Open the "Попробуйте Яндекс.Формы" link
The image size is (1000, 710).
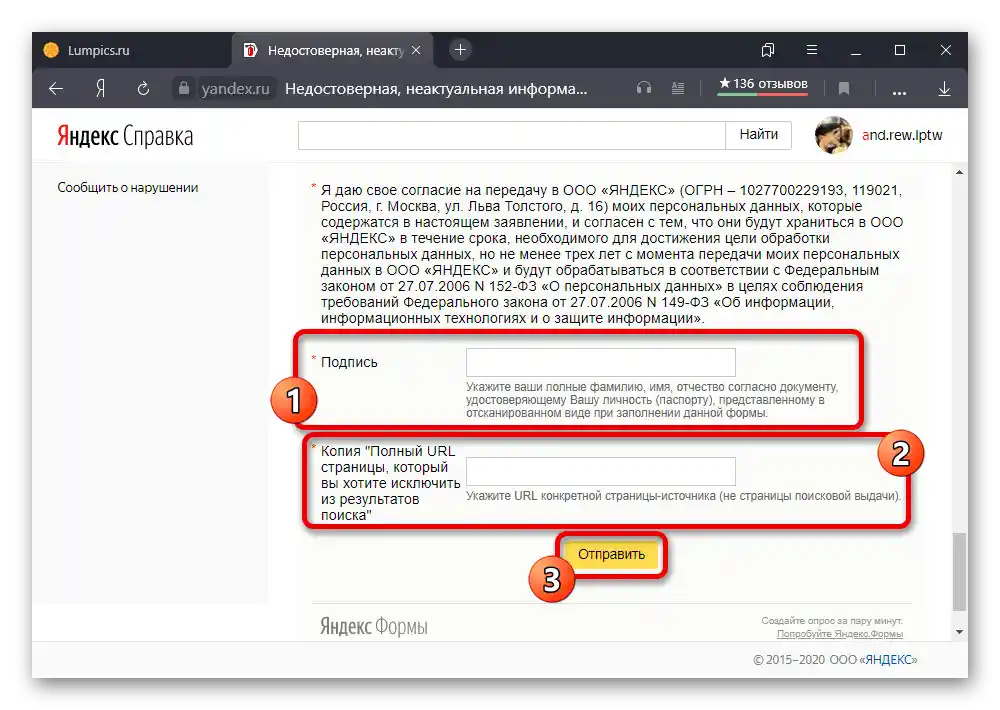(x=843, y=633)
